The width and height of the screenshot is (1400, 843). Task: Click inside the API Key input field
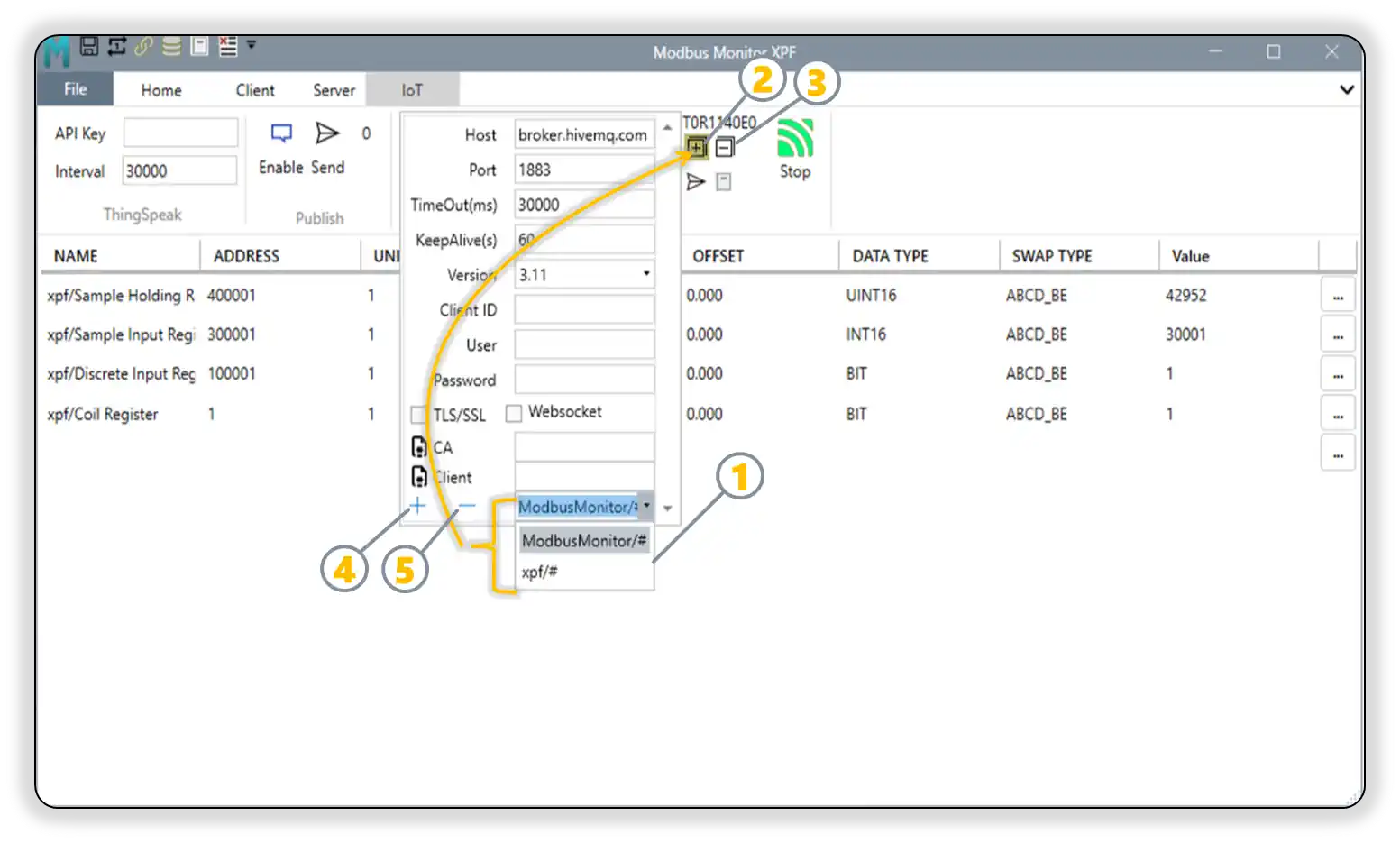click(179, 132)
